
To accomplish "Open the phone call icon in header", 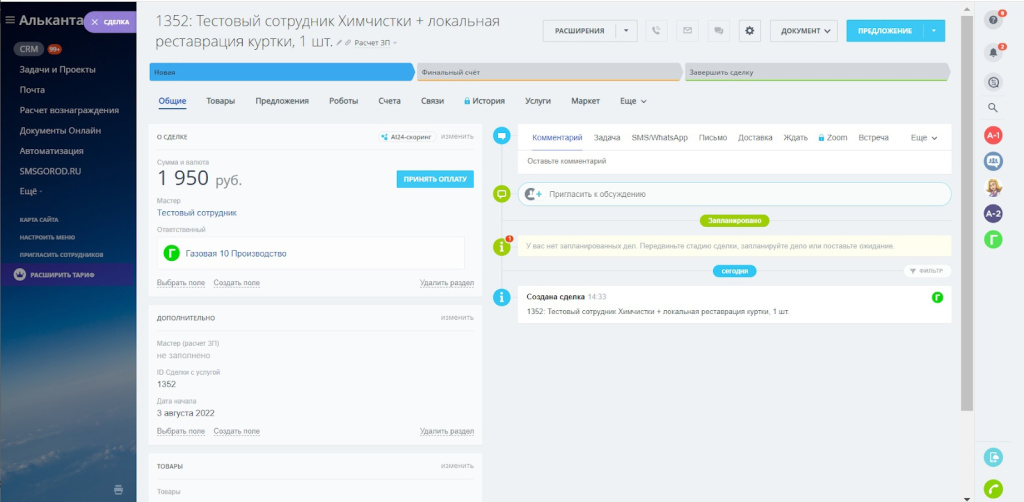I will click(x=656, y=31).
